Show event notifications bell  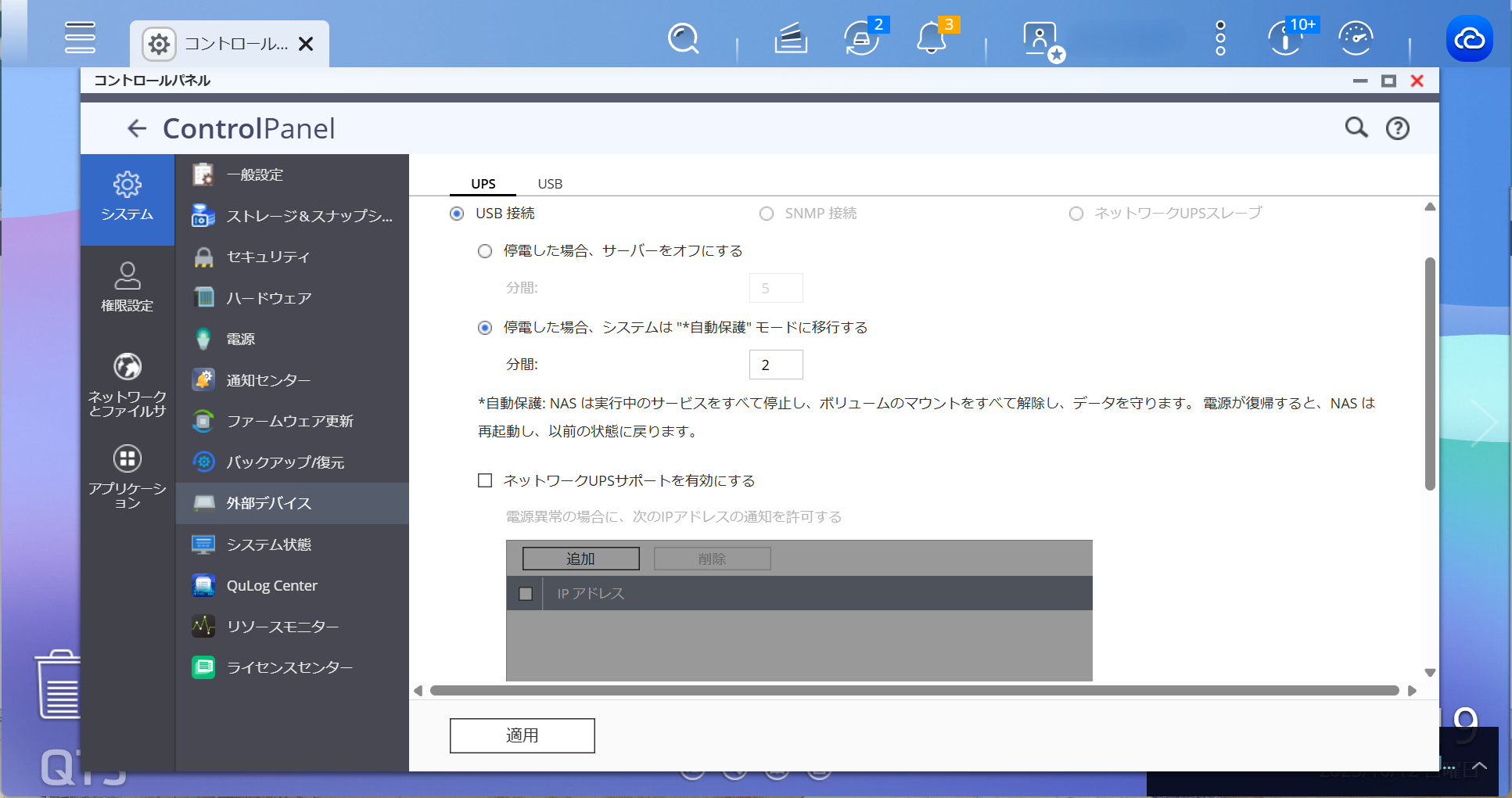click(931, 38)
